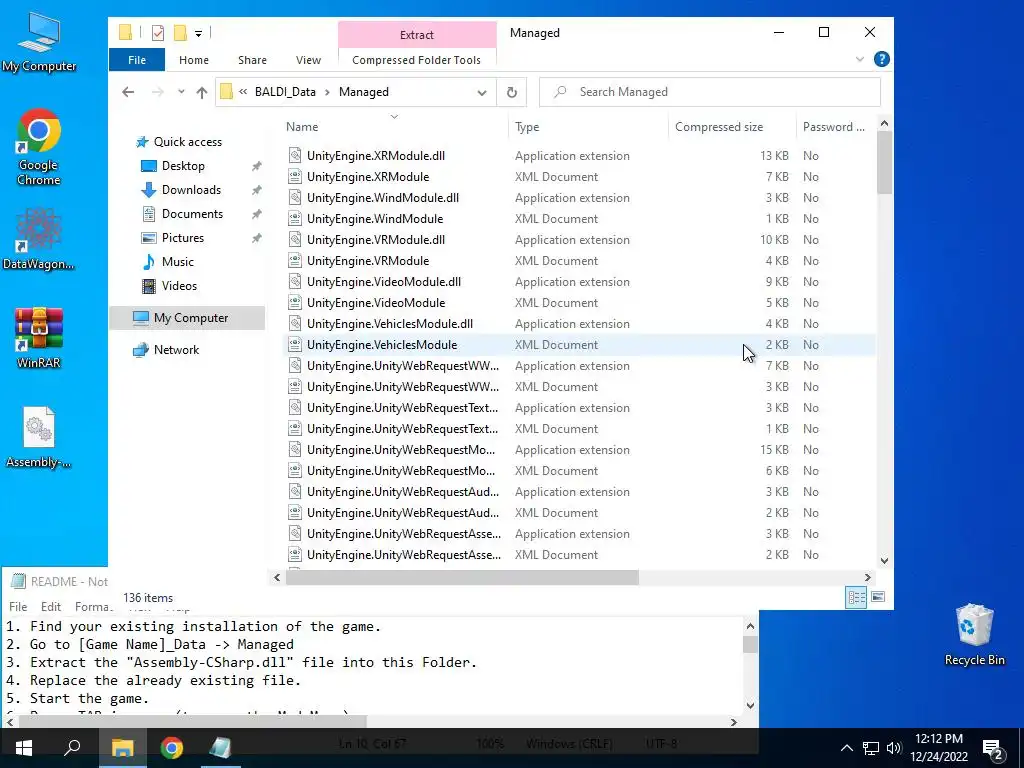1024x768 pixels.
Task: Switch to large icons view
Action: click(x=878, y=597)
